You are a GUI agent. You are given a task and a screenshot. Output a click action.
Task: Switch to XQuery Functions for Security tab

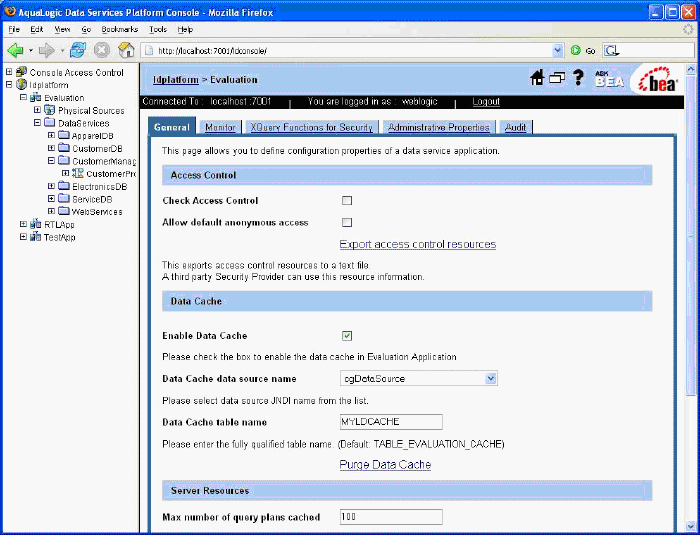pos(311,127)
